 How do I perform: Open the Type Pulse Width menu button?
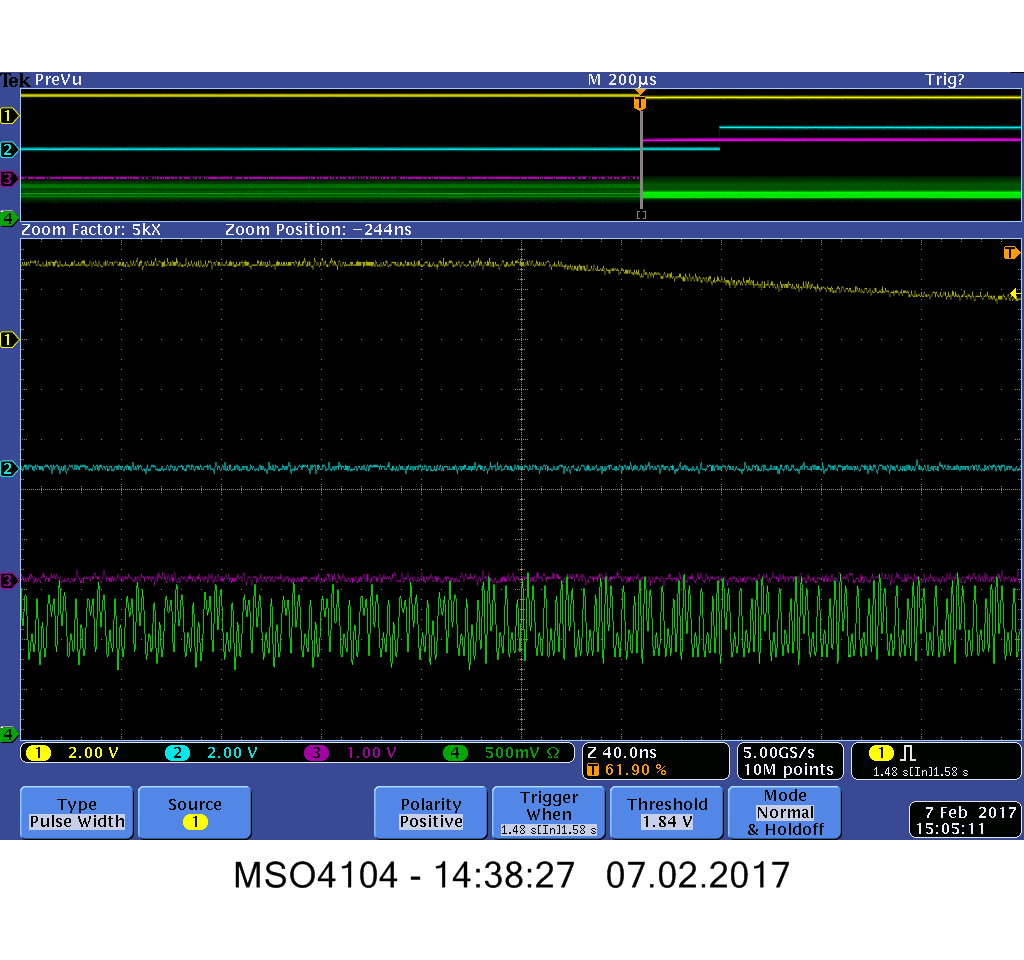(x=77, y=812)
